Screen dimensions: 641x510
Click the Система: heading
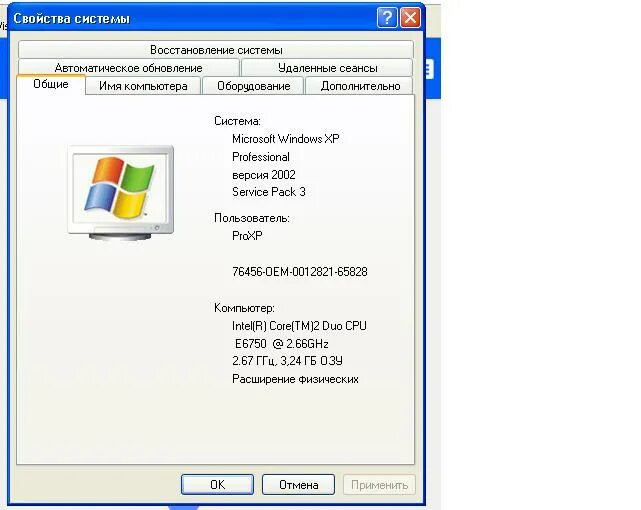coord(237,121)
